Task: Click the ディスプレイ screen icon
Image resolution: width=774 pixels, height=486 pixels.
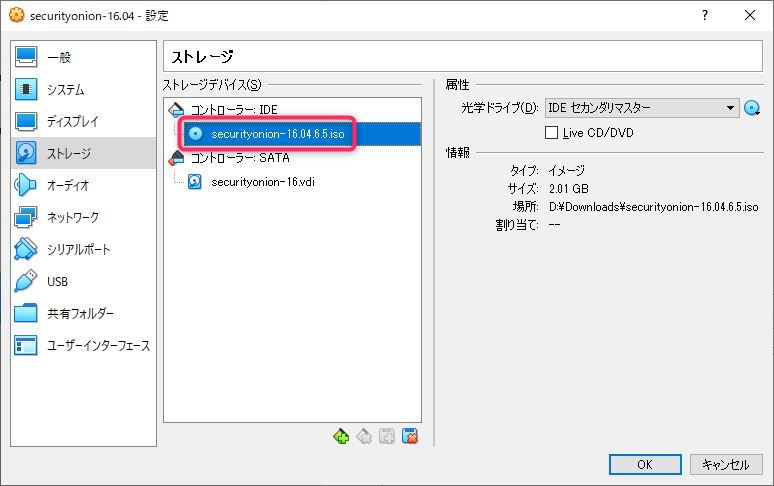Action: (26, 121)
